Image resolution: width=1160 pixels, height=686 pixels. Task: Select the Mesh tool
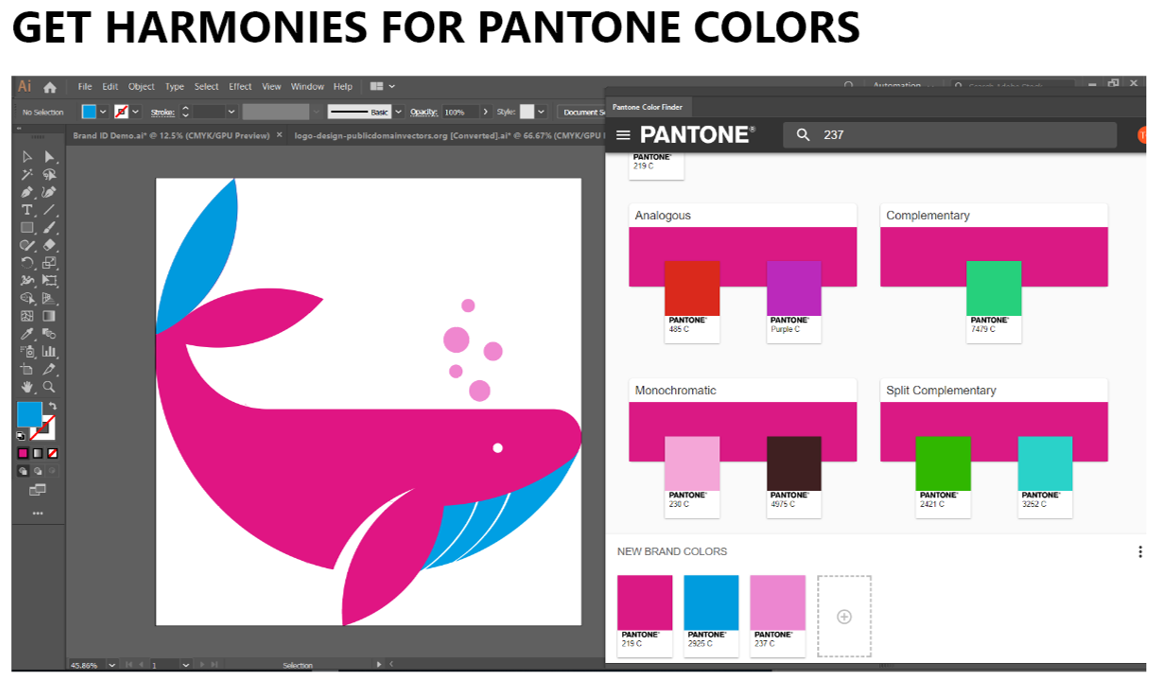[27, 316]
